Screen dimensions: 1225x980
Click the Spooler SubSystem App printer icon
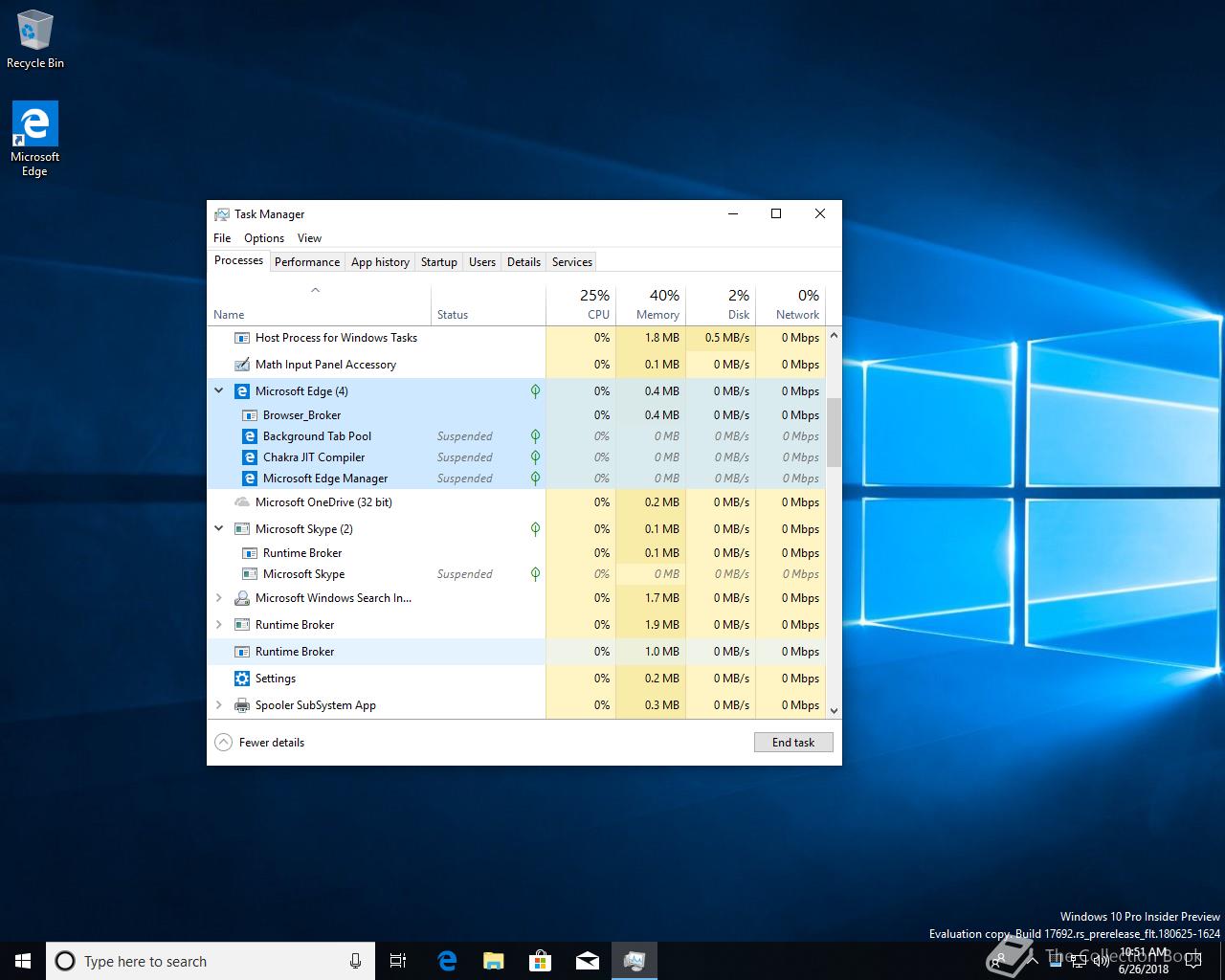(242, 705)
